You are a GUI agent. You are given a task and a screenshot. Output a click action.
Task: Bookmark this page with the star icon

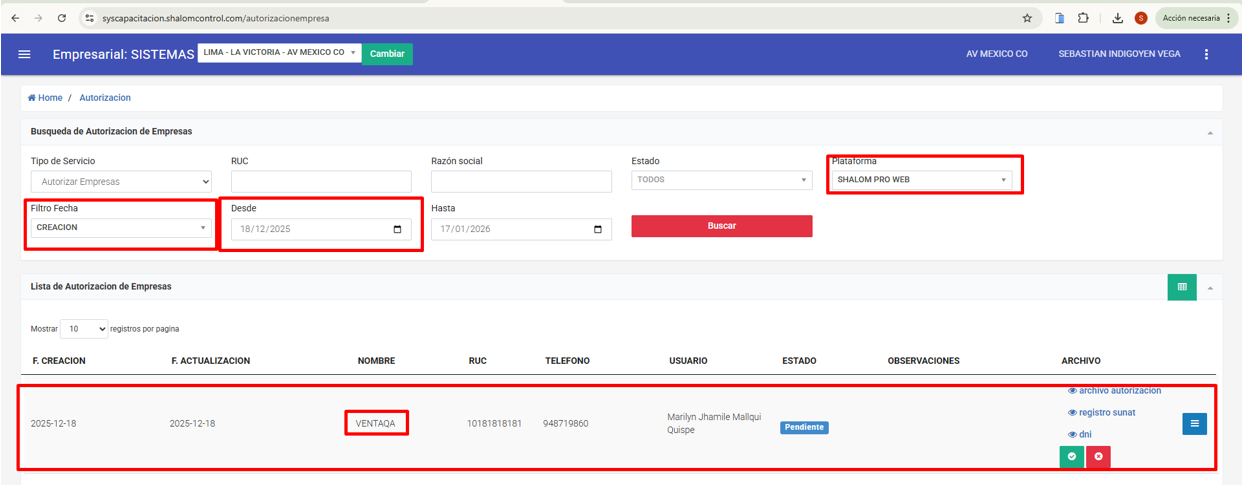tap(1027, 18)
